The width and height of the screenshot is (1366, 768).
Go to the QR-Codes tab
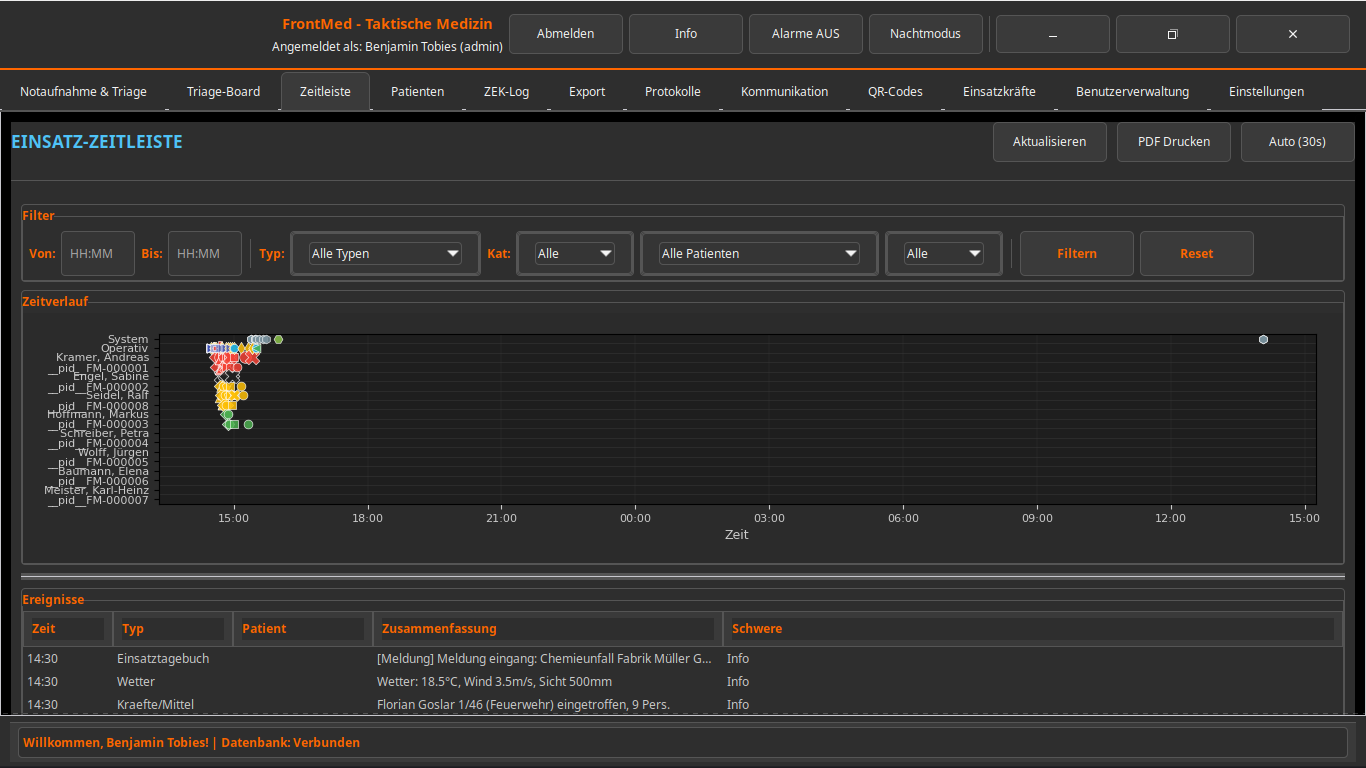pyautogui.click(x=895, y=92)
